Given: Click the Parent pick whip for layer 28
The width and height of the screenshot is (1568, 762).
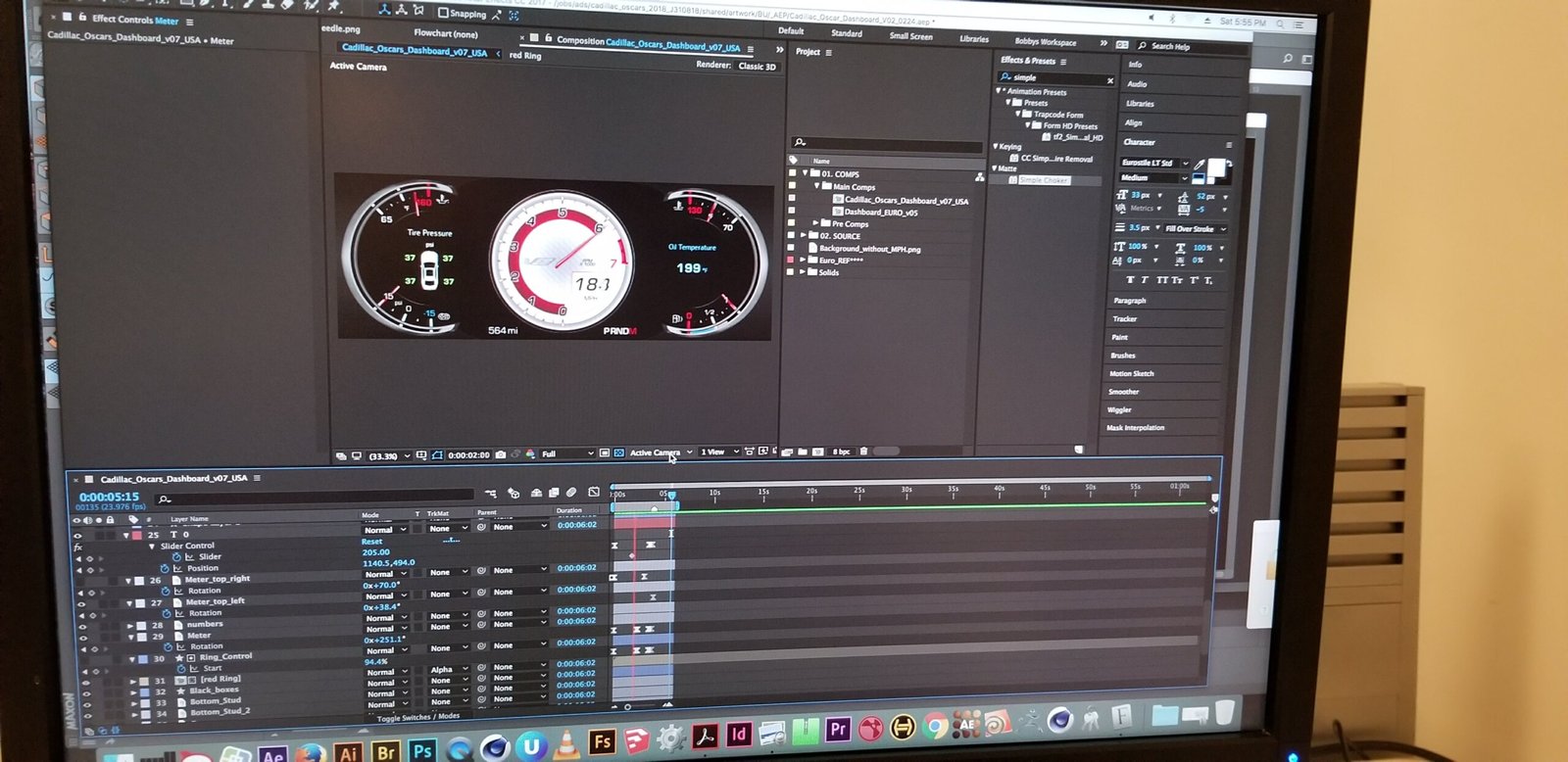Looking at the screenshot, I should 481,625.
